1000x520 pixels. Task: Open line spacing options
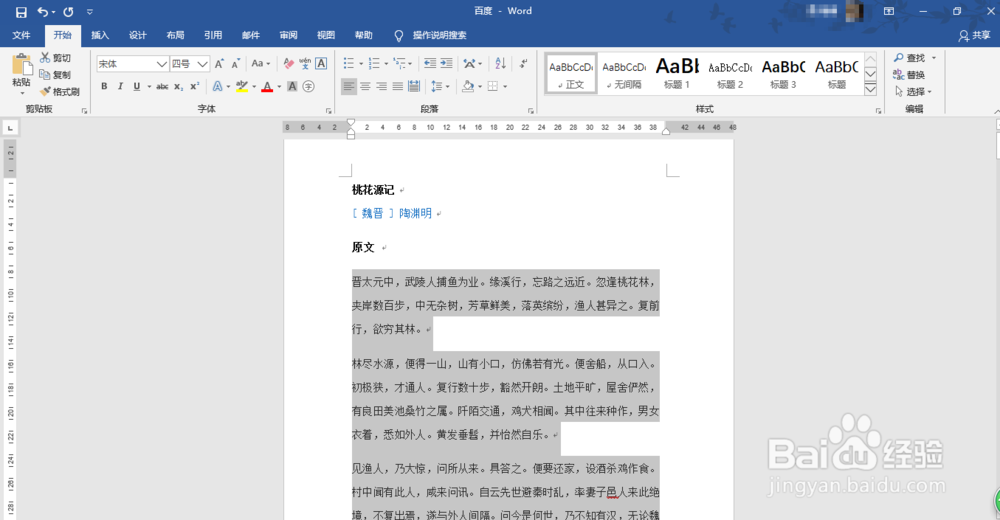[x=440, y=86]
